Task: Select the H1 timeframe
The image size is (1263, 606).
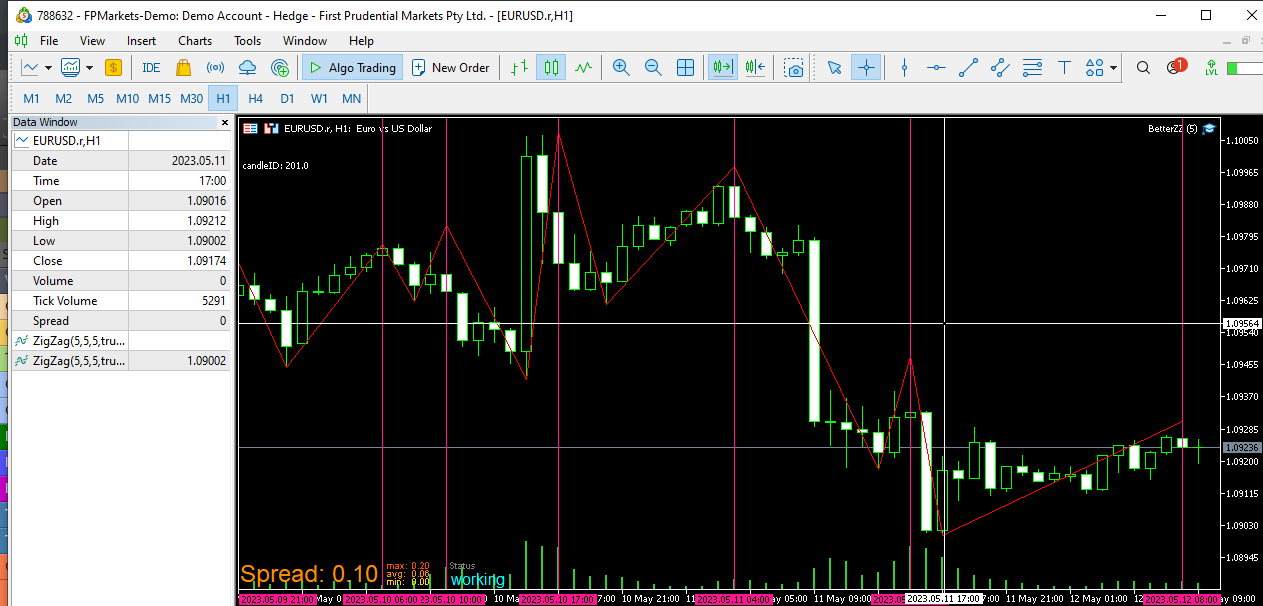Action: (223, 98)
